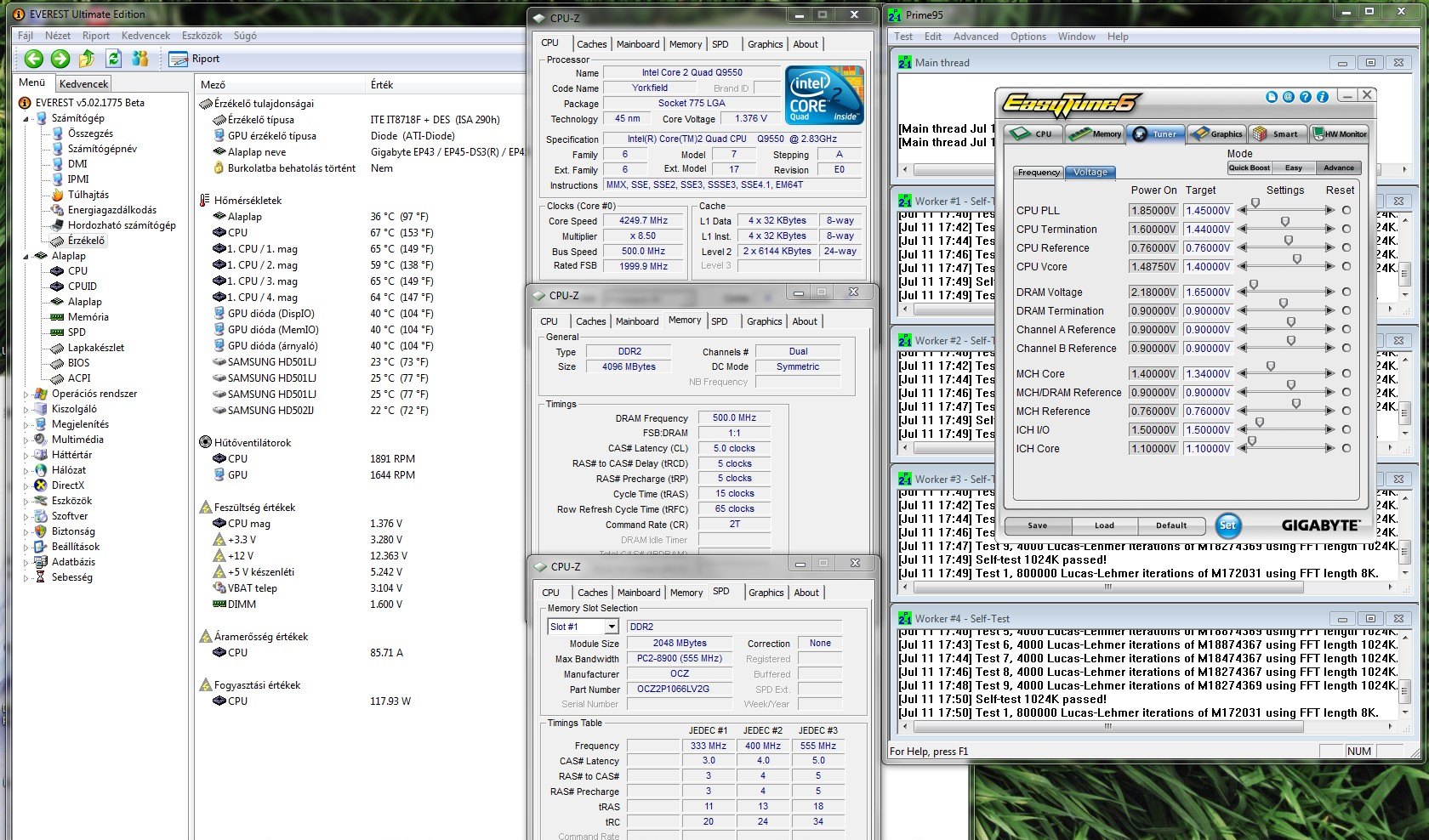Click the green Back arrow in EVEREST toolbar

coord(34,59)
